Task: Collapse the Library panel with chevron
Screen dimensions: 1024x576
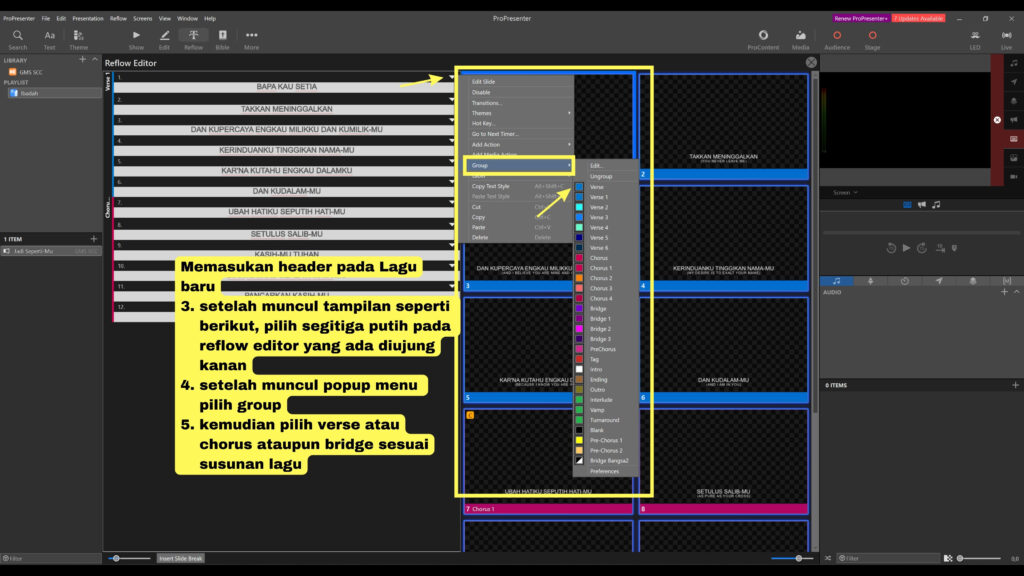Action: click(95, 59)
